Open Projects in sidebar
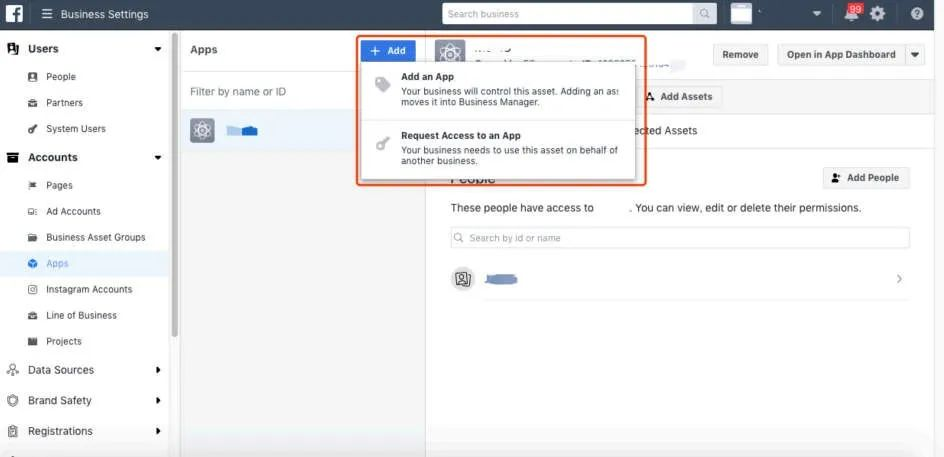 click(x=64, y=341)
